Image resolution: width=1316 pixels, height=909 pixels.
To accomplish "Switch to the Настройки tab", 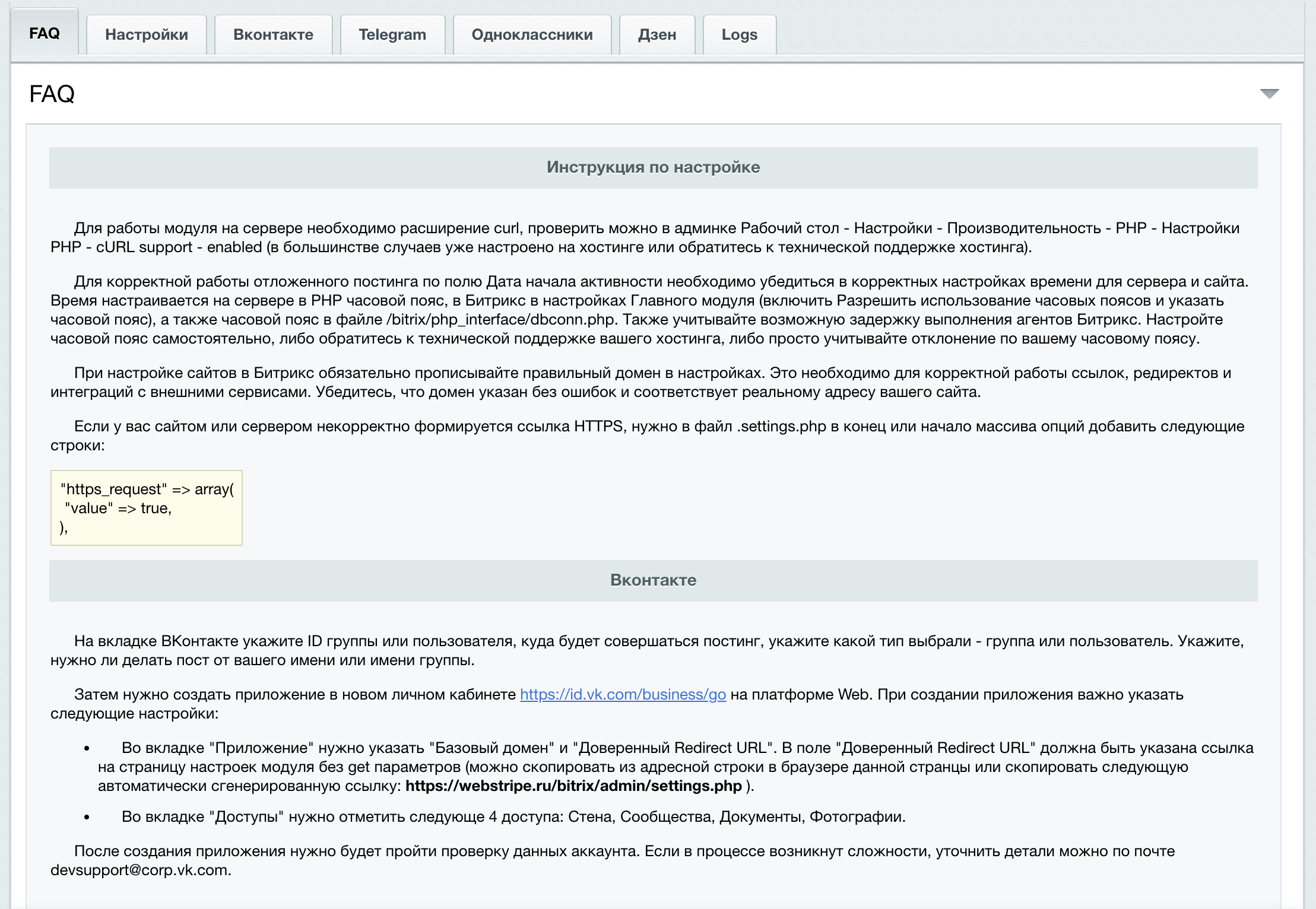I will (x=146, y=35).
